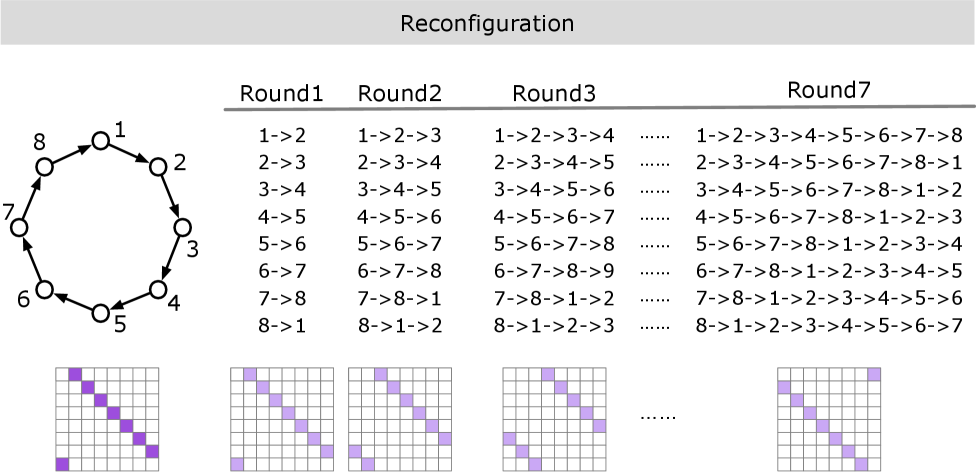View the matrix grid under Round7
Image resolution: width=976 pixels, height=472 pixels.
pos(829,418)
